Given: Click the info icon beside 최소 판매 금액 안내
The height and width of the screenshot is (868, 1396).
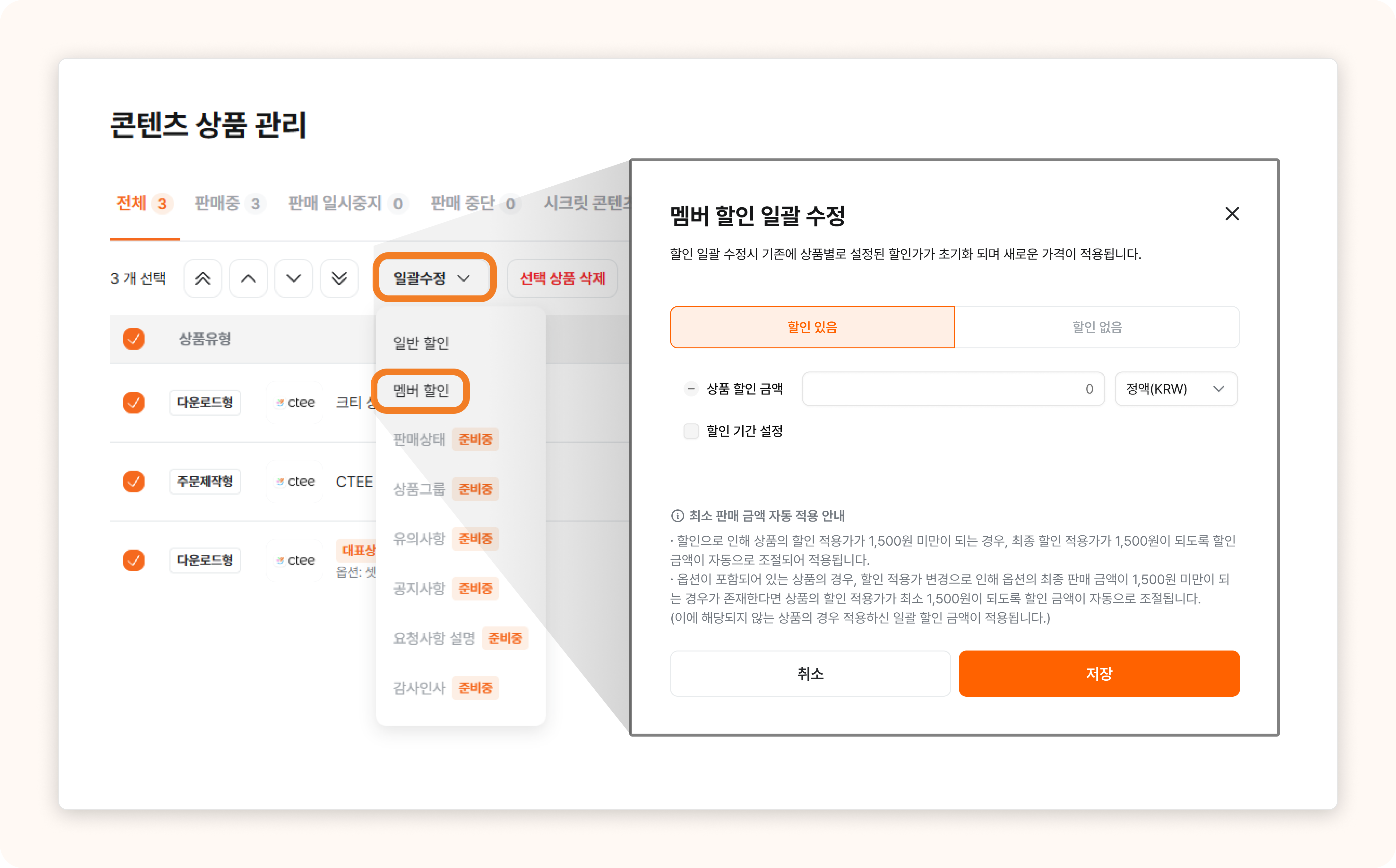Looking at the screenshot, I should (x=677, y=515).
